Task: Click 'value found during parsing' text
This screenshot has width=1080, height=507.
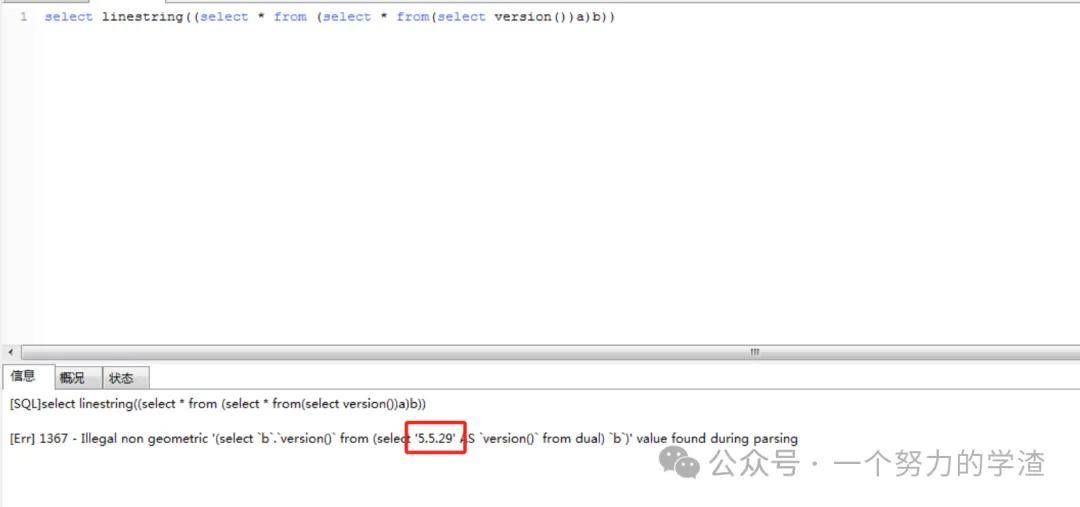Action: click(717, 438)
